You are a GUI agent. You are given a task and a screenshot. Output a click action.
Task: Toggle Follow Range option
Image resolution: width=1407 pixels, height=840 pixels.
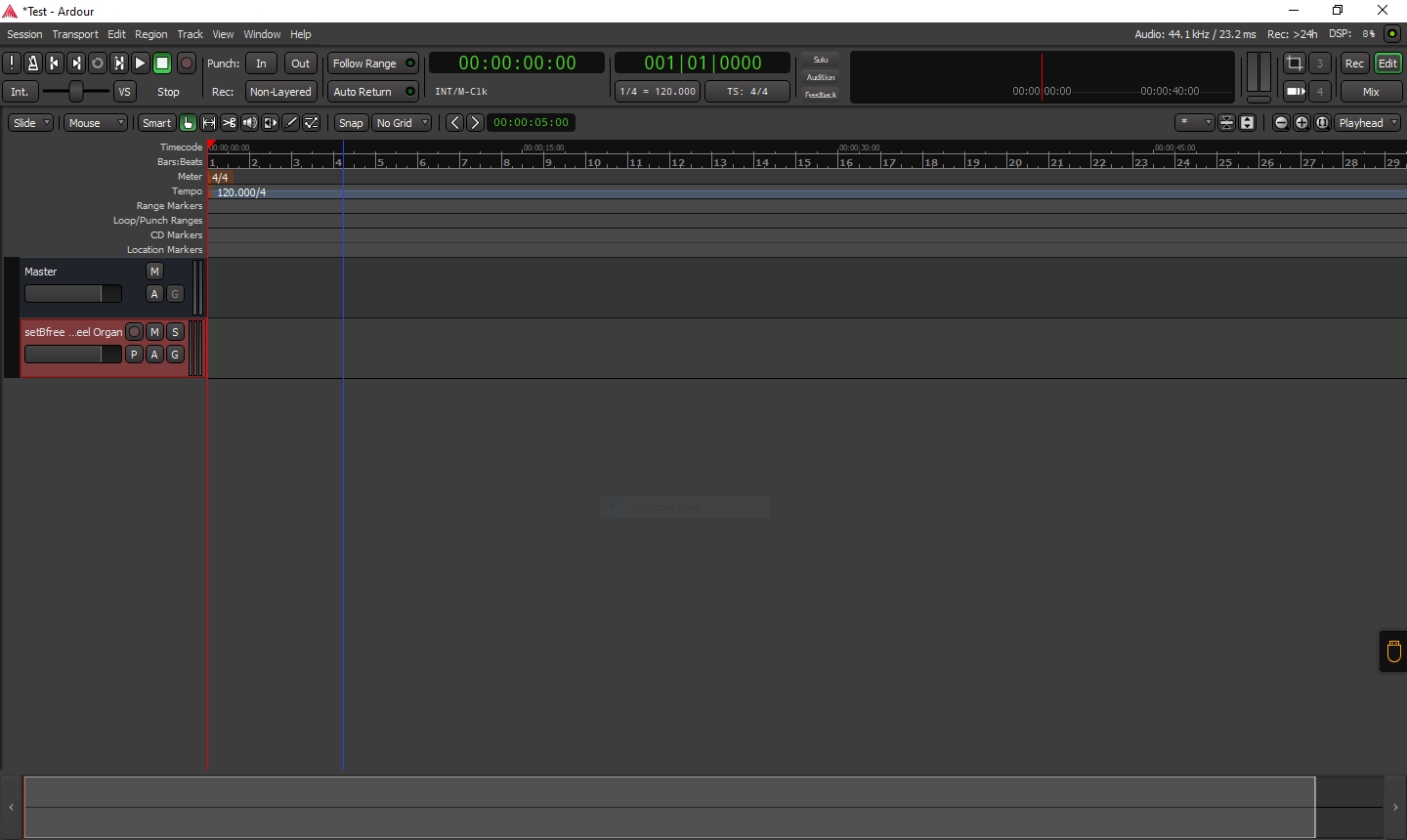click(373, 63)
